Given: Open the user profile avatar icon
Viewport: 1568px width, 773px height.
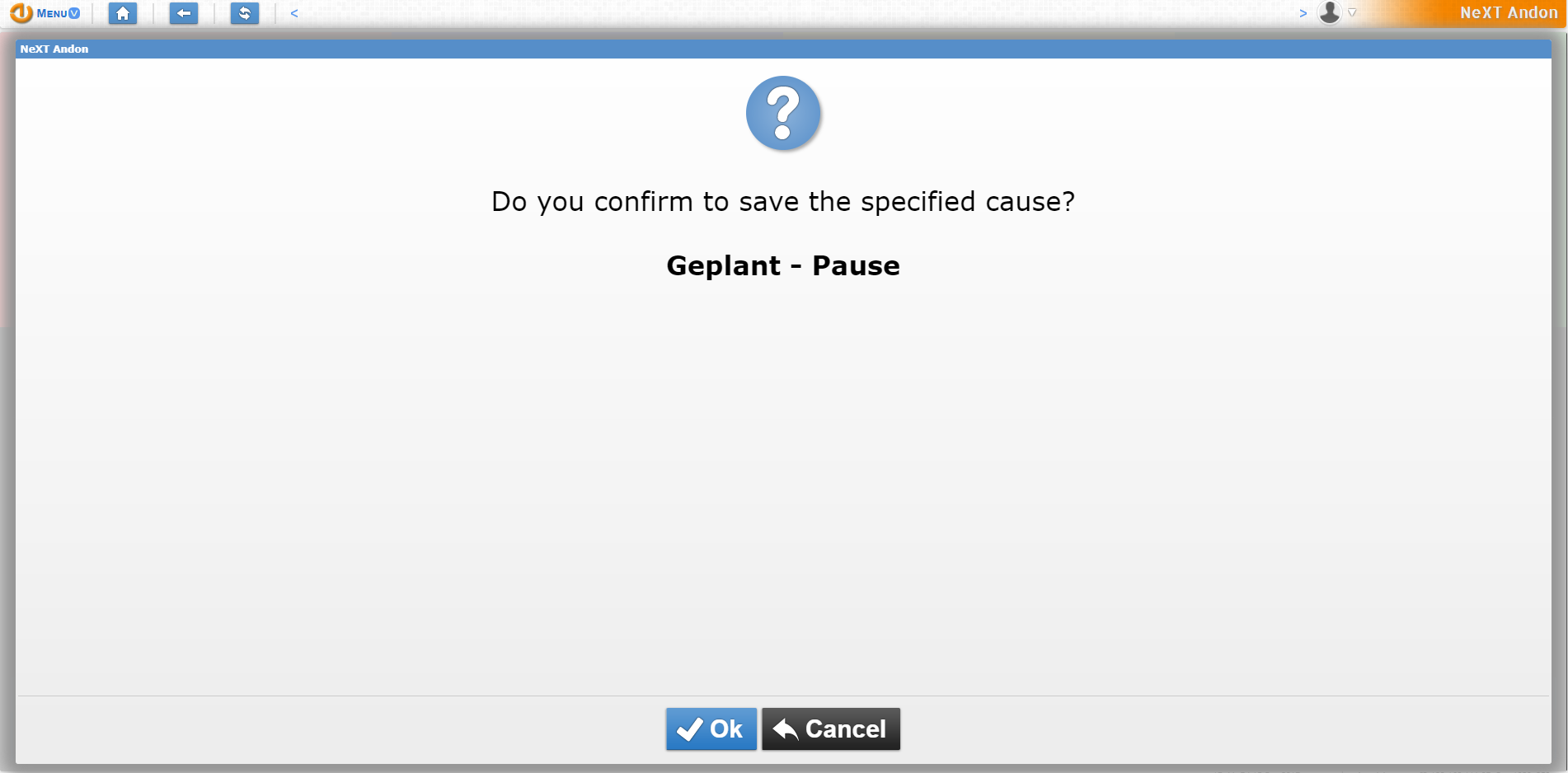Looking at the screenshot, I should 1331,13.
